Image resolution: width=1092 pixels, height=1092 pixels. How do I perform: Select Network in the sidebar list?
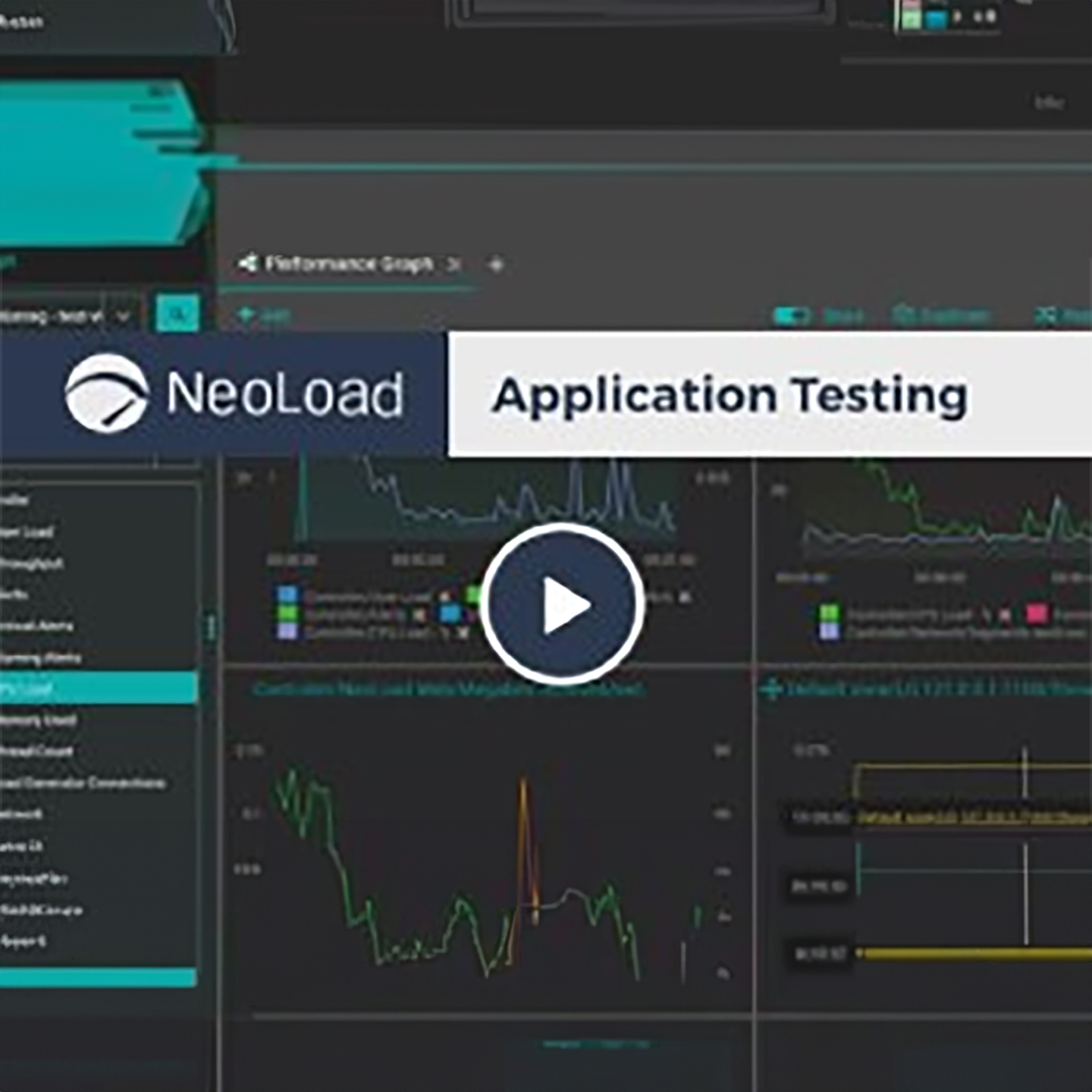21,814
